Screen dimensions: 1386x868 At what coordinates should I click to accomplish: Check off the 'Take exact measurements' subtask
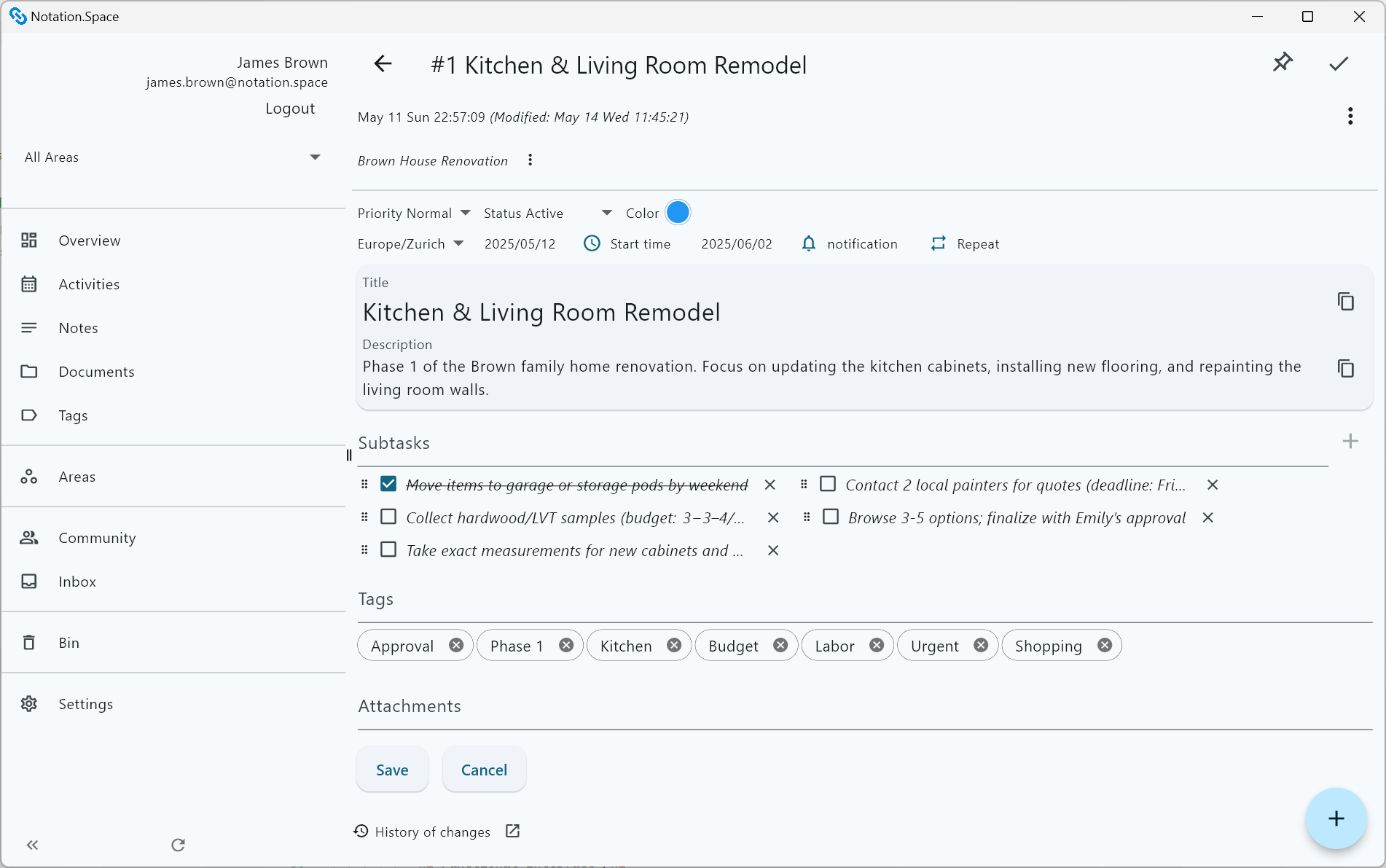pos(388,550)
